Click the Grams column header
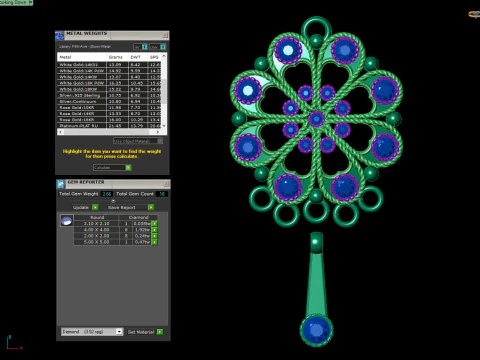Screen dimensions: 480x360 click(x=117, y=57)
